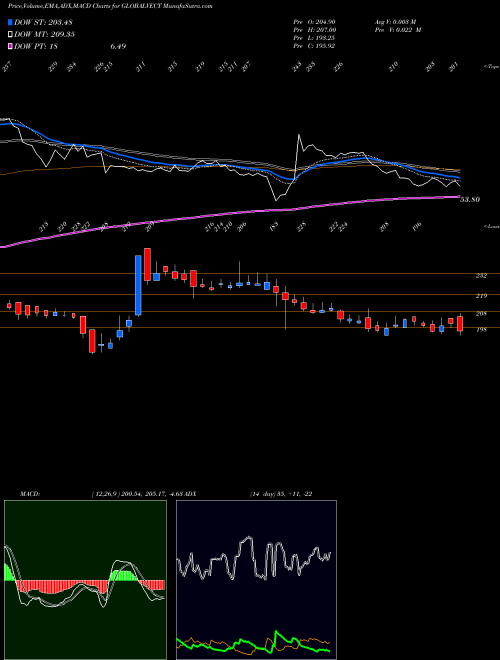Click inside the green MACD histogram panel
The width and height of the screenshot is (500, 660).
(85, 580)
